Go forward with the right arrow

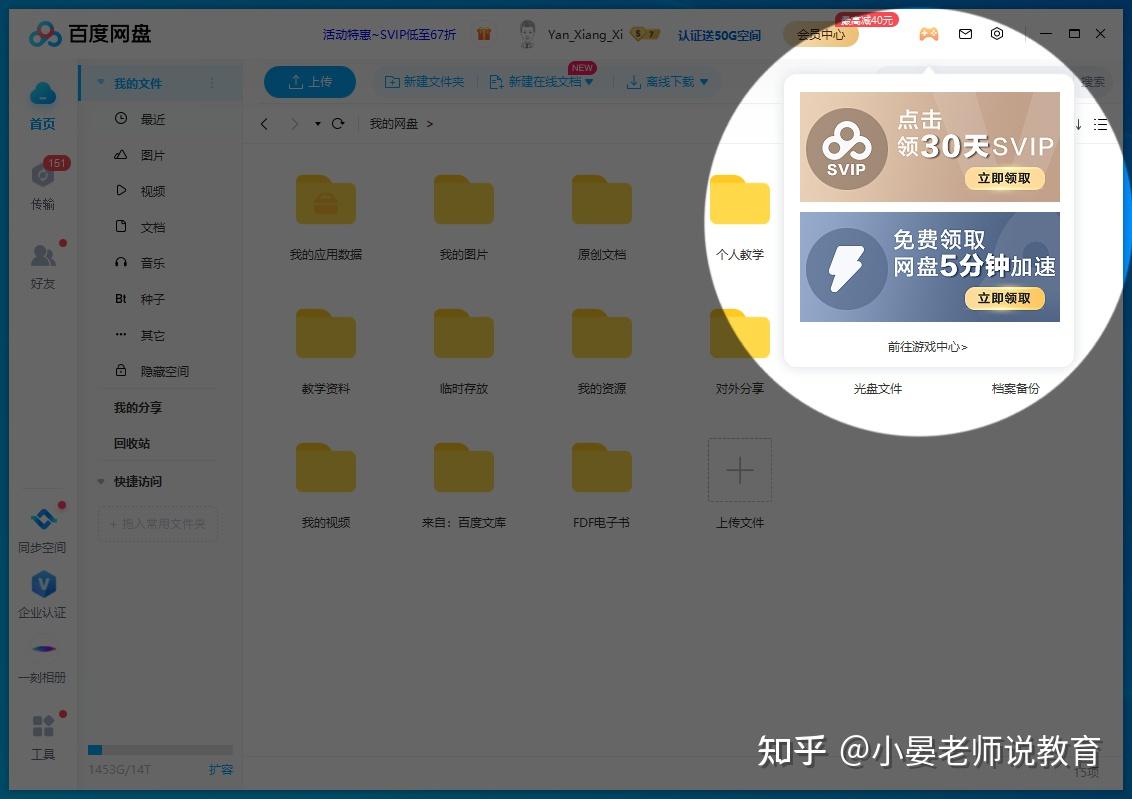click(294, 124)
